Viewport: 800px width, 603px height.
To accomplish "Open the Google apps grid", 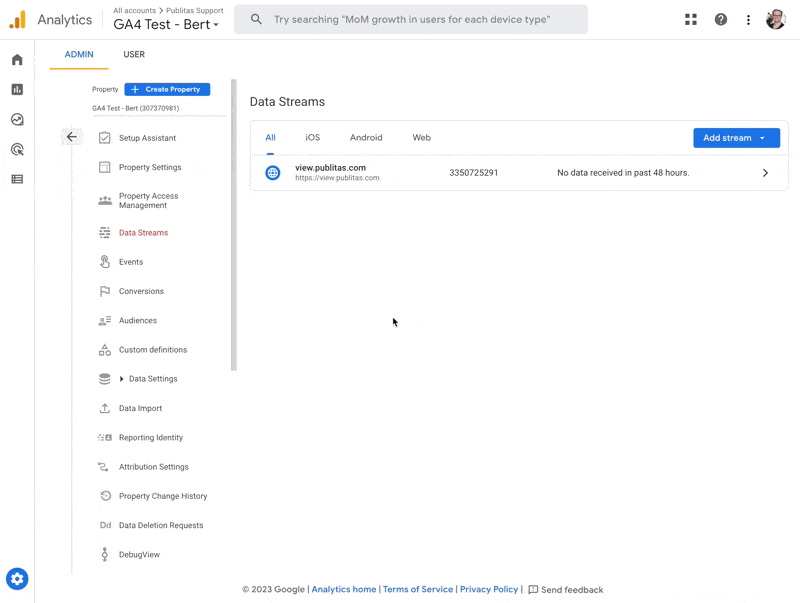I will (691, 19).
